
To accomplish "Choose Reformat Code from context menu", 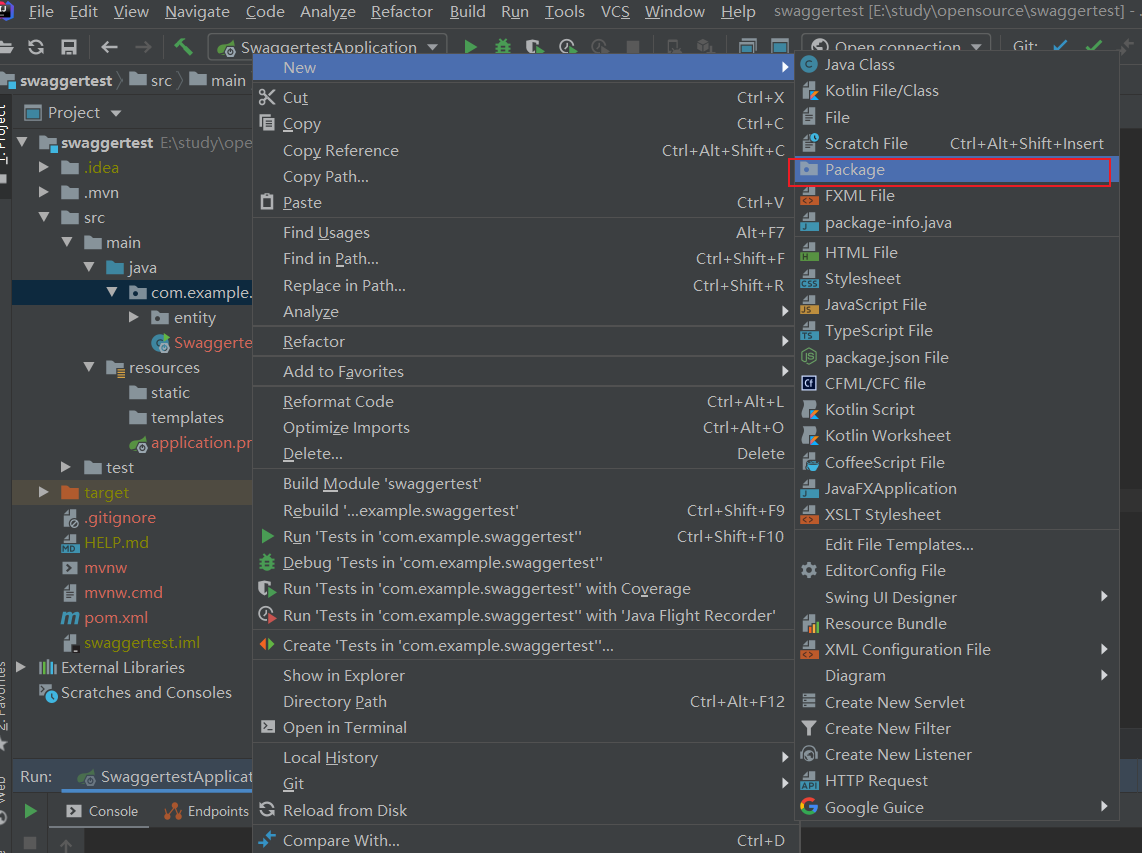I will 523,401.
